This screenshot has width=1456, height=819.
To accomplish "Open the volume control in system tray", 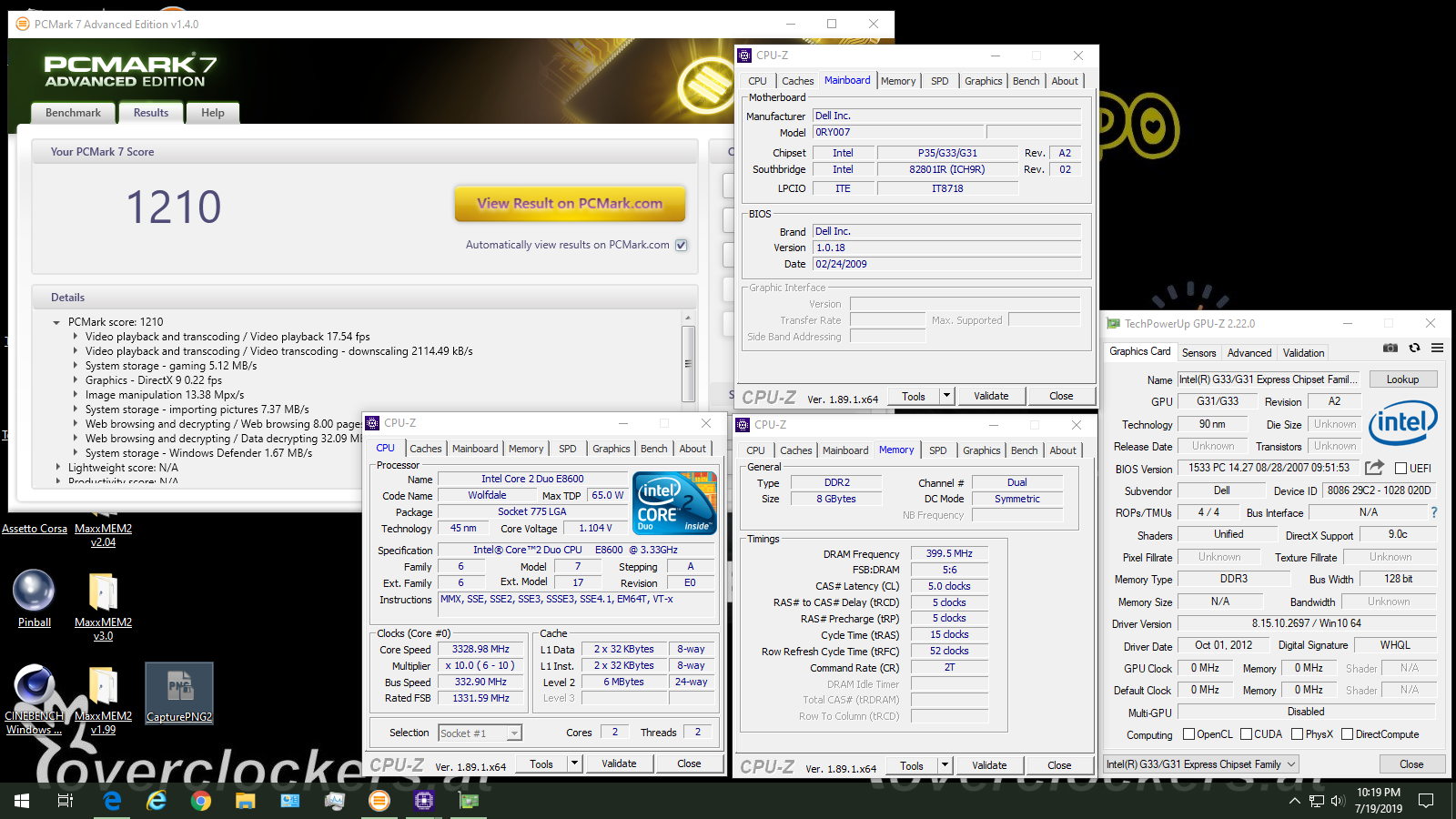I will click(1337, 801).
